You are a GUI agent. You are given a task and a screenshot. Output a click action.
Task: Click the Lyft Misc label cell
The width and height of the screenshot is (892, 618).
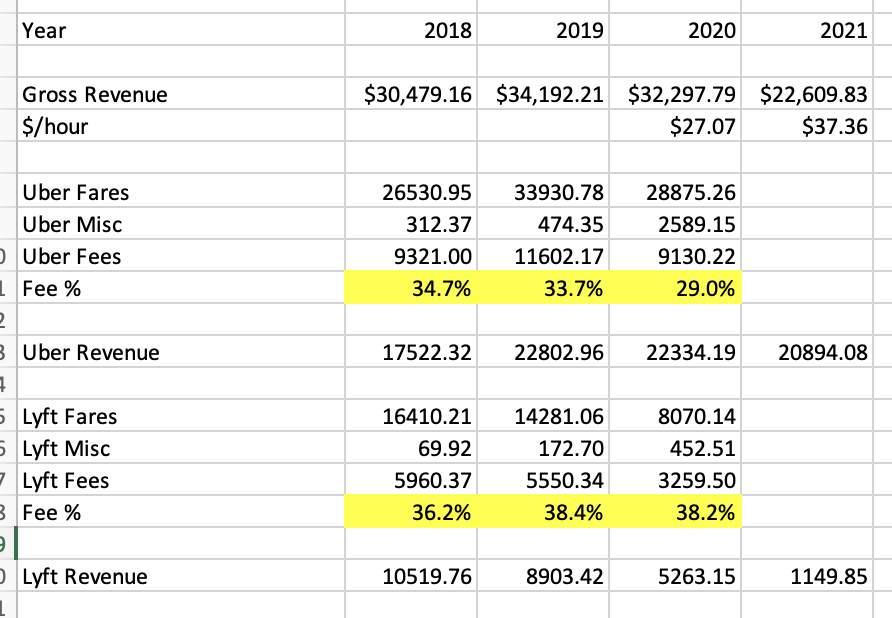click(x=181, y=448)
